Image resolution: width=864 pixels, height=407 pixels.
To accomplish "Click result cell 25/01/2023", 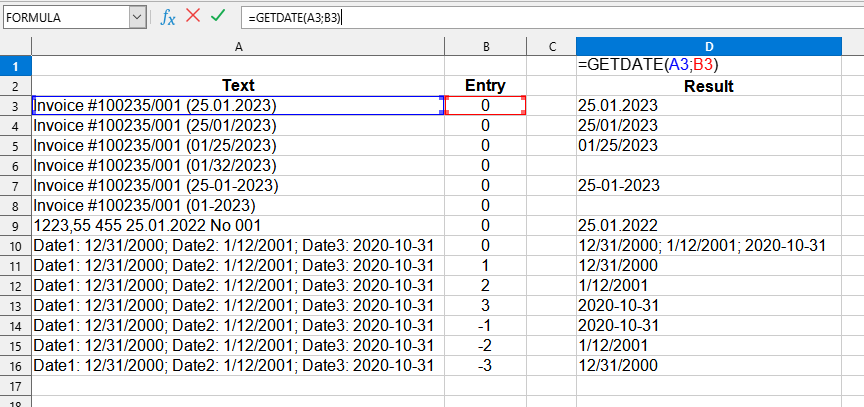I will [x=709, y=126].
